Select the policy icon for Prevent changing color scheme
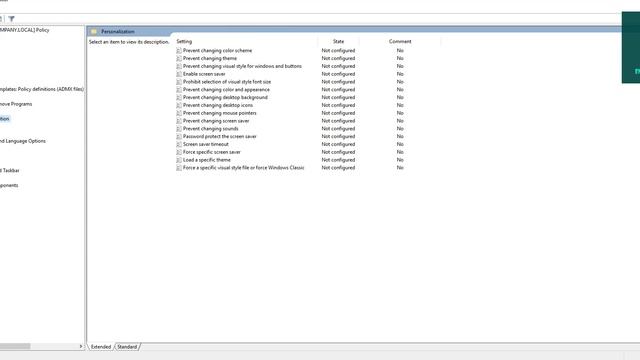The height and width of the screenshot is (360, 640). tap(179, 51)
